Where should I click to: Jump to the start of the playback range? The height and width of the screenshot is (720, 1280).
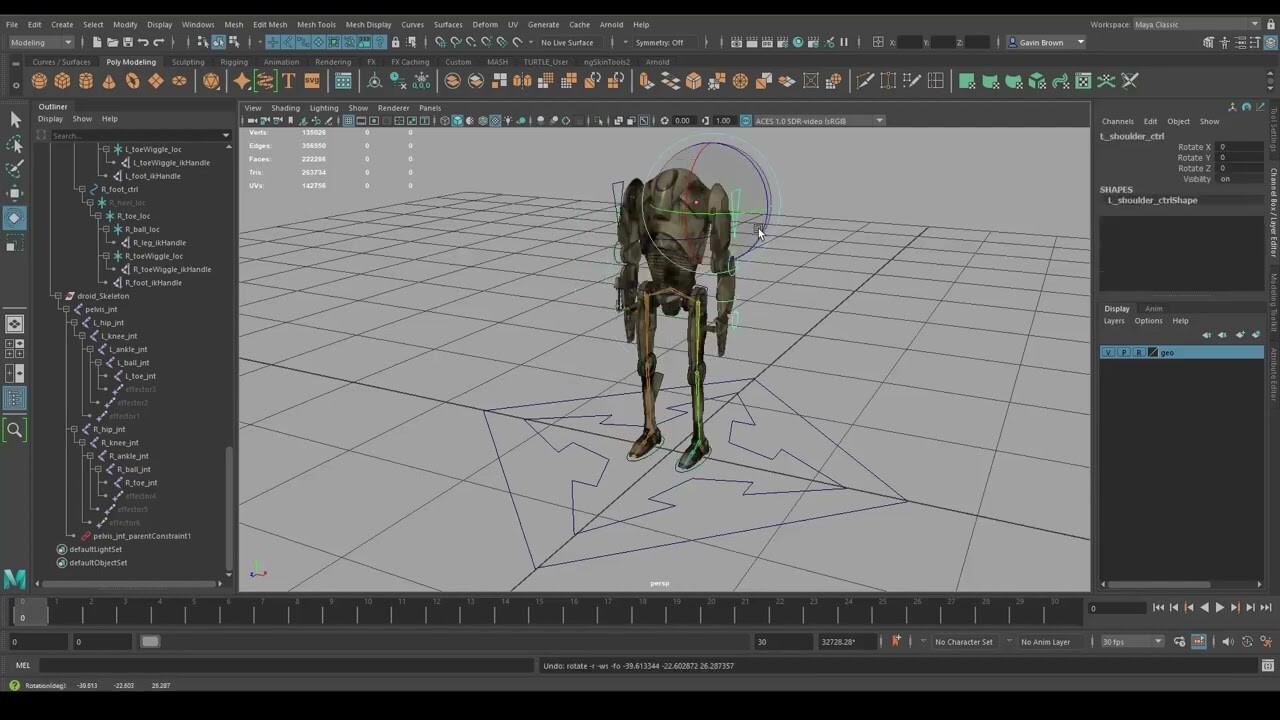coord(1158,607)
